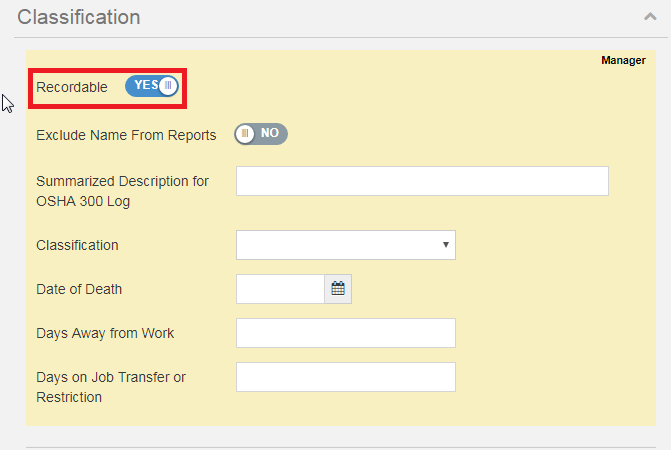Click the Classification dropdown arrow

444,245
